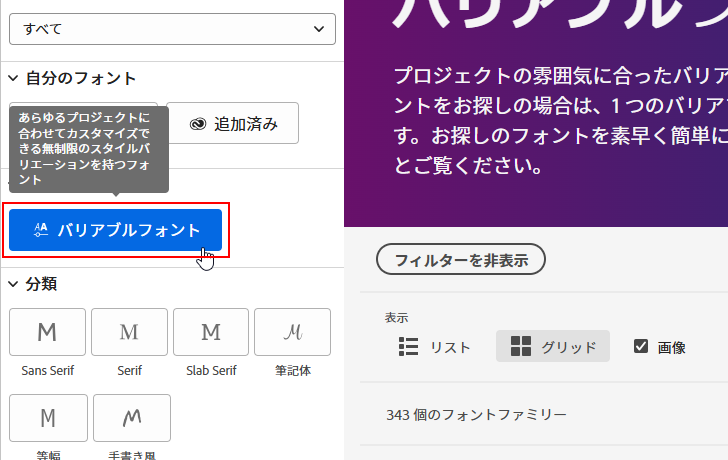Screen dimensions: 728x460
Task: Select the 等幅 monospace classification tile
Action: pos(48,418)
